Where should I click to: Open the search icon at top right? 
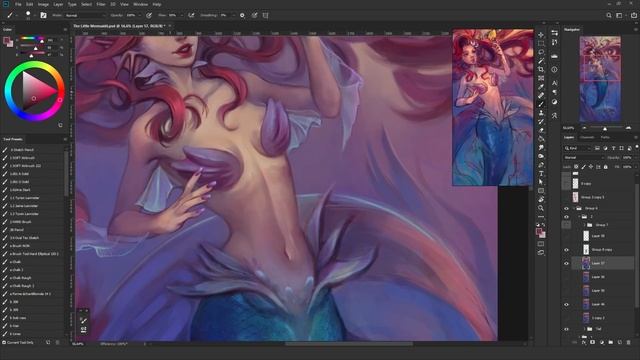[x=609, y=15]
